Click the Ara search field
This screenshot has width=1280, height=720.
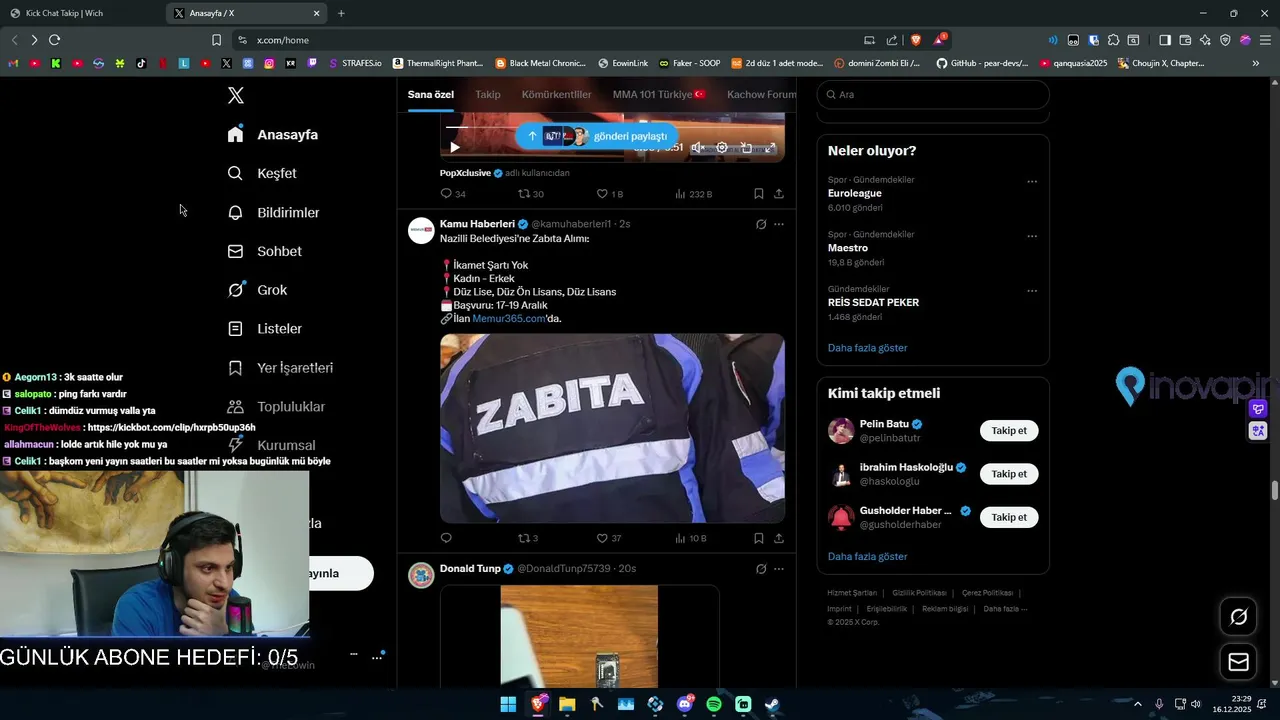[x=933, y=94]
